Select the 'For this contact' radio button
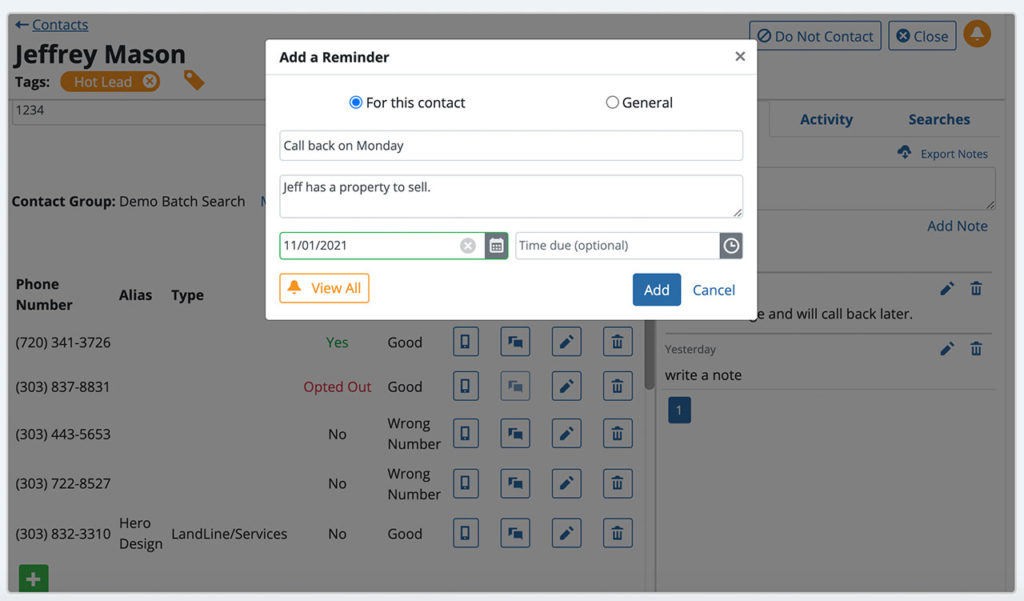 pos(356,102)
